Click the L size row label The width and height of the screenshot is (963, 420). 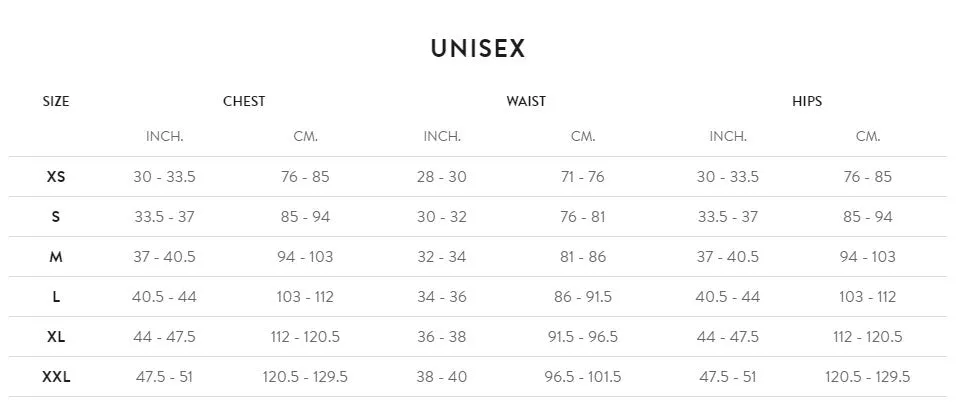[56, 297]
